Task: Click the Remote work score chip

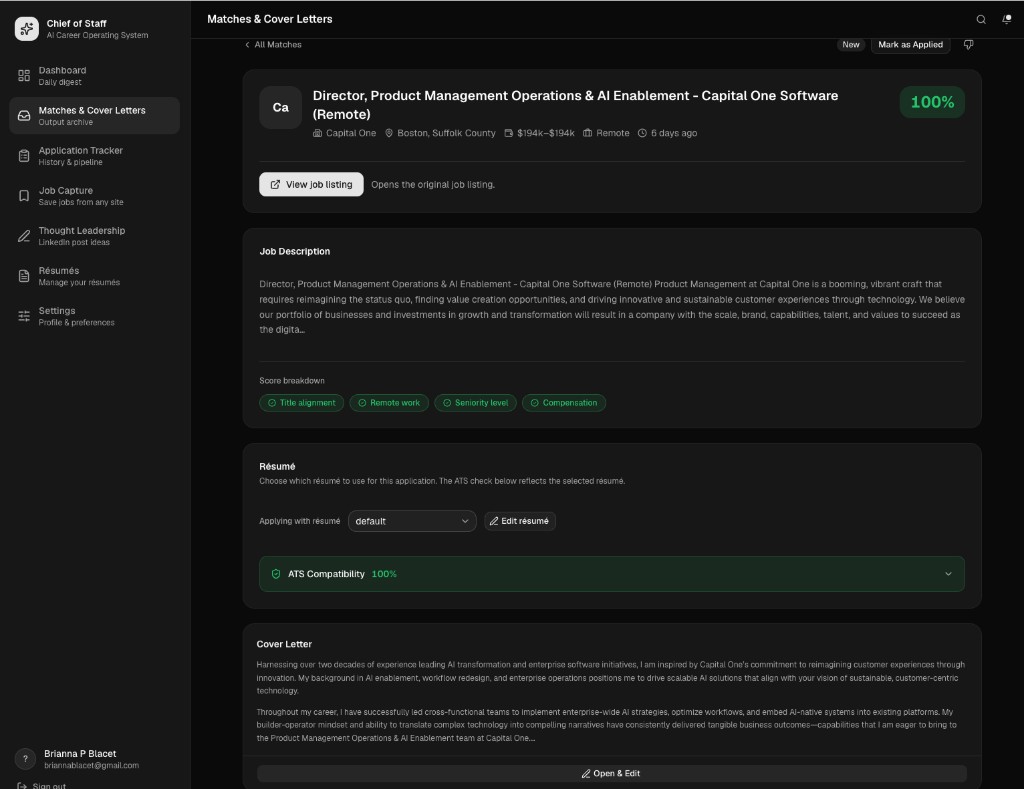Action: point(389,403)
